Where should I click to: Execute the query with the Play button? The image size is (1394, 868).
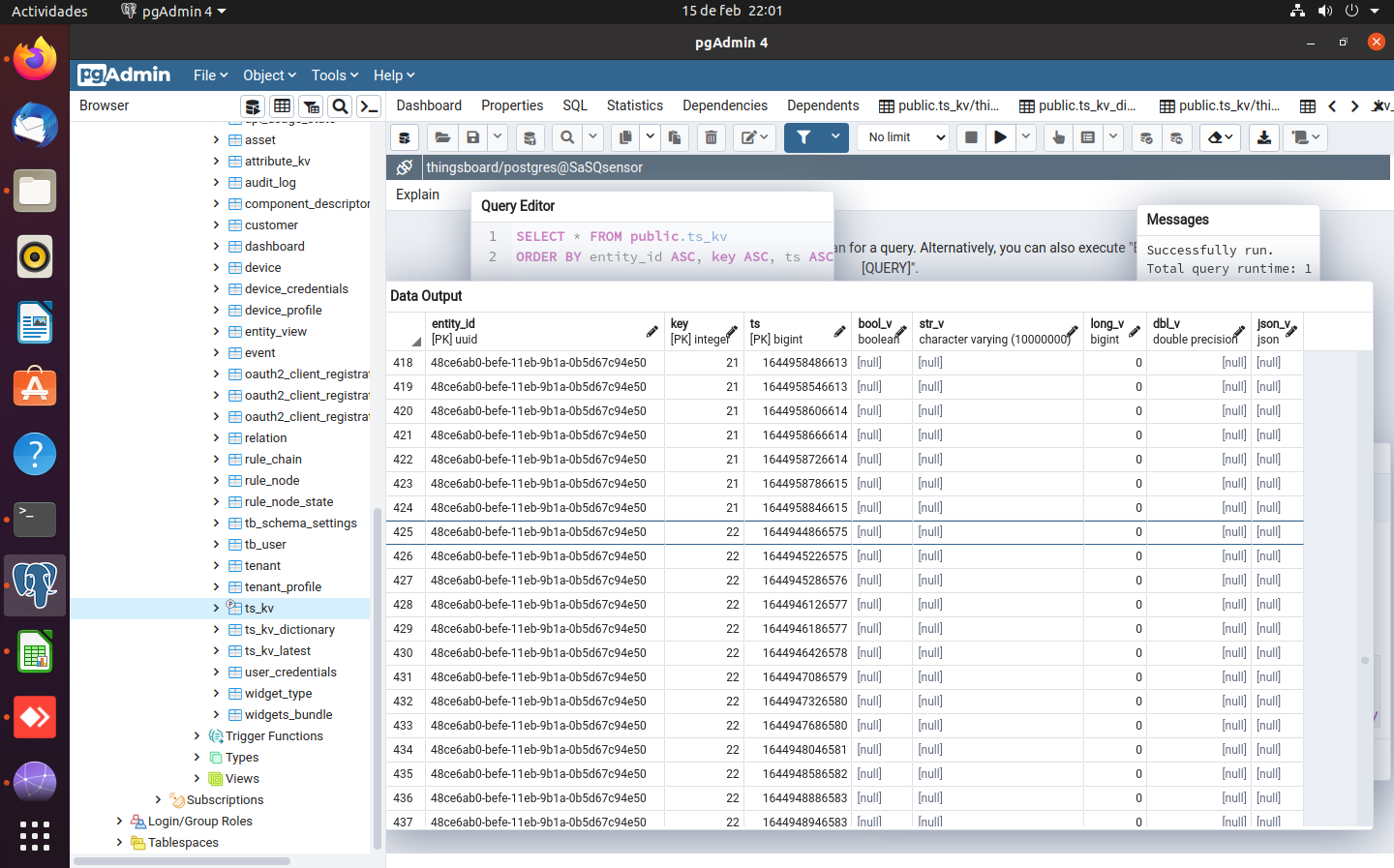[x=1000, y=136]
